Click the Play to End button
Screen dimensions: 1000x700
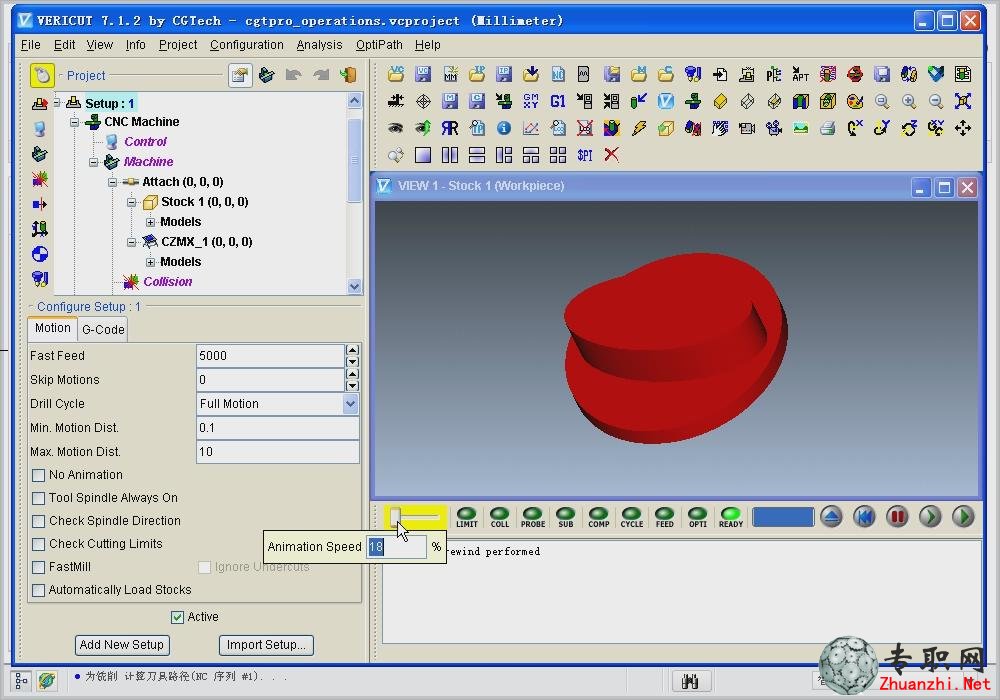[x=963, y=516]
